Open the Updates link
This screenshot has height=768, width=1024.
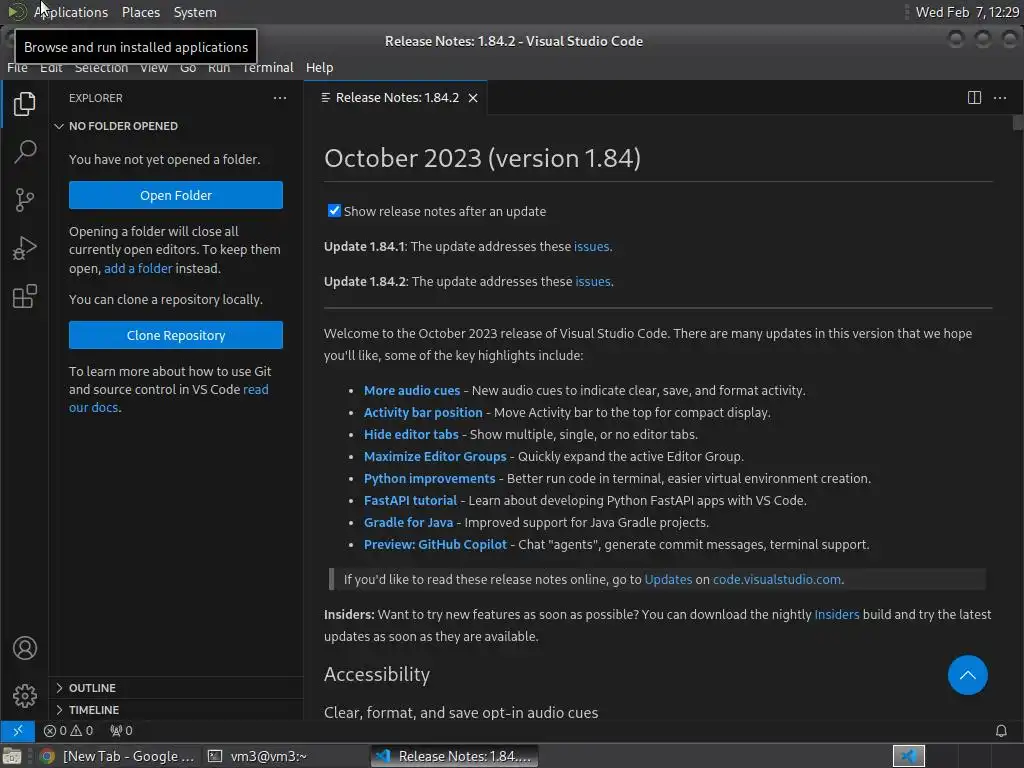coord(668,579)
